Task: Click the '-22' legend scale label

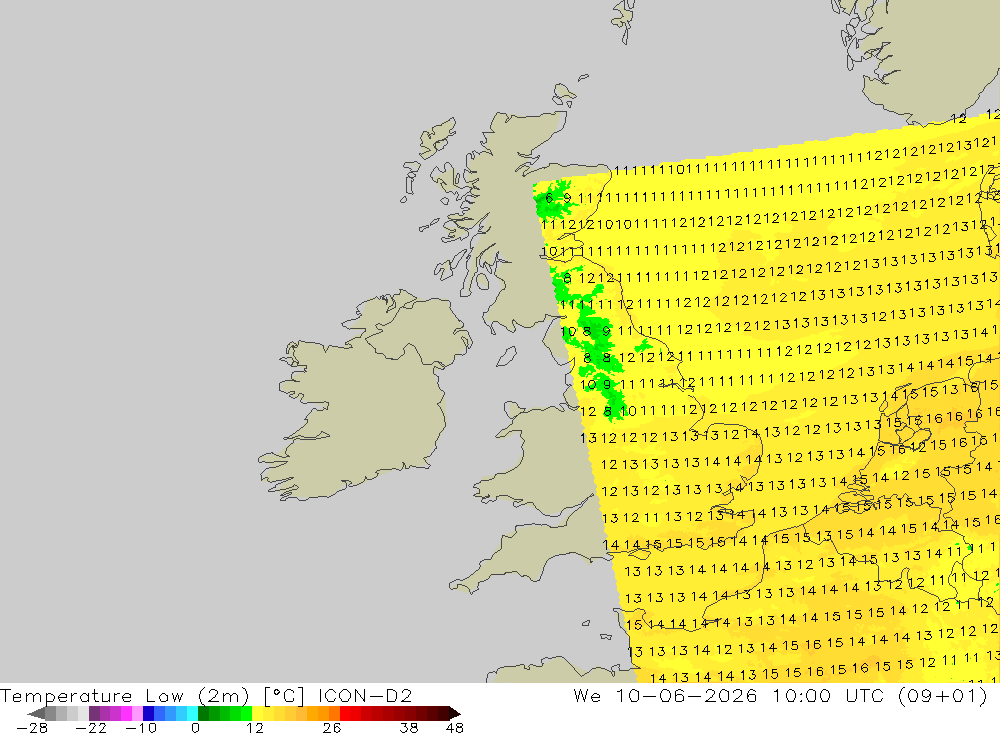Action: 91,728
